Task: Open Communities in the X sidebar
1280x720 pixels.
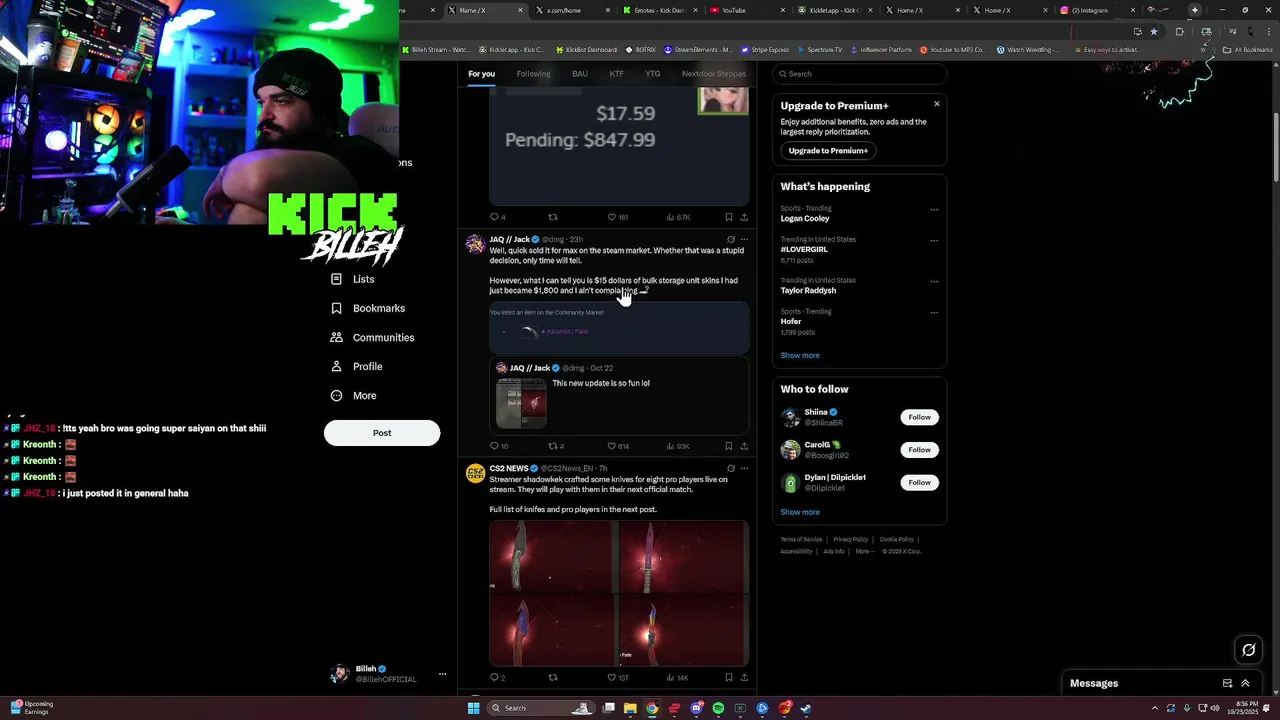Action: 372,337
